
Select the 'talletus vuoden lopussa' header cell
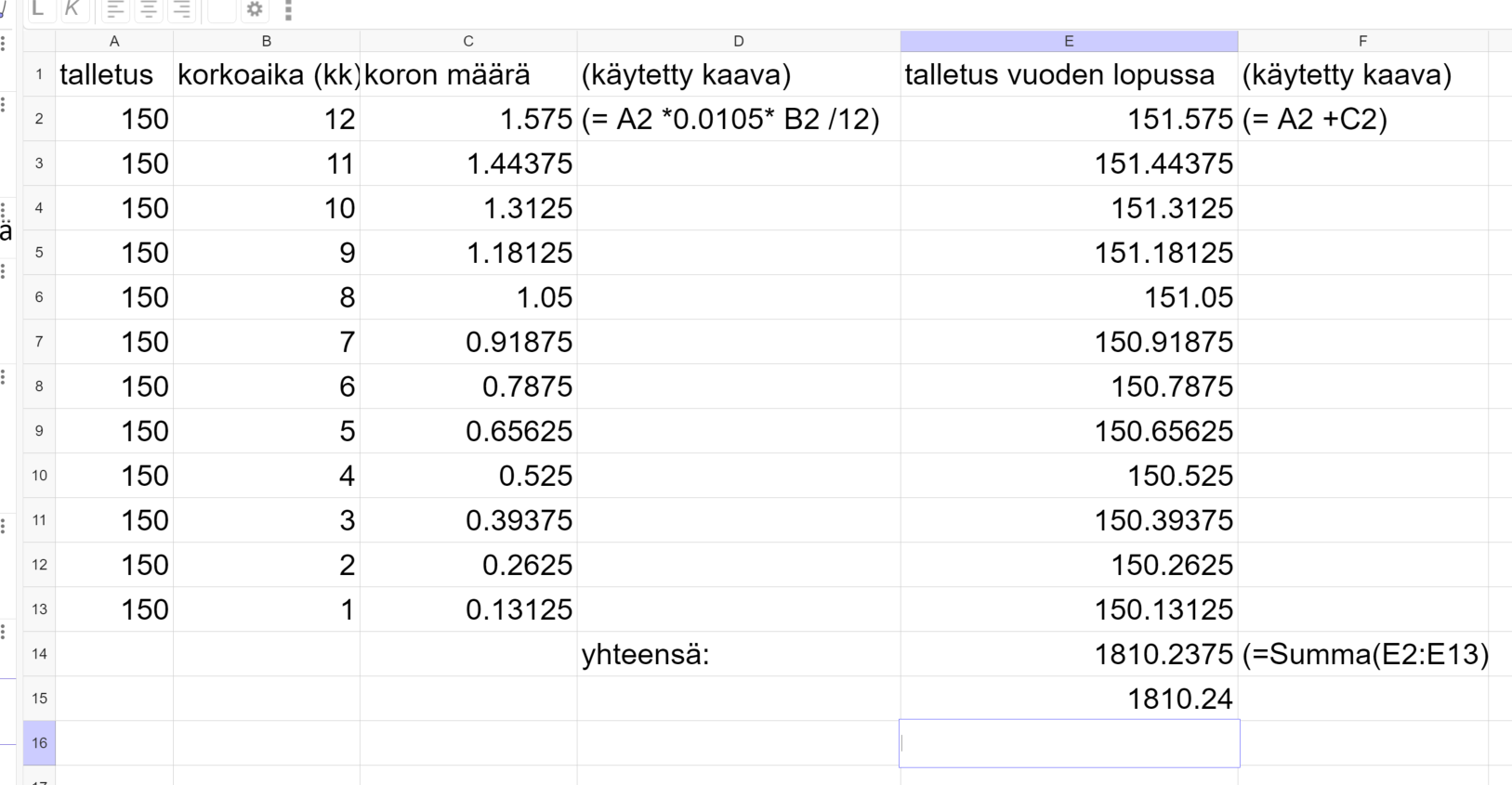(x=1070, y=74)
